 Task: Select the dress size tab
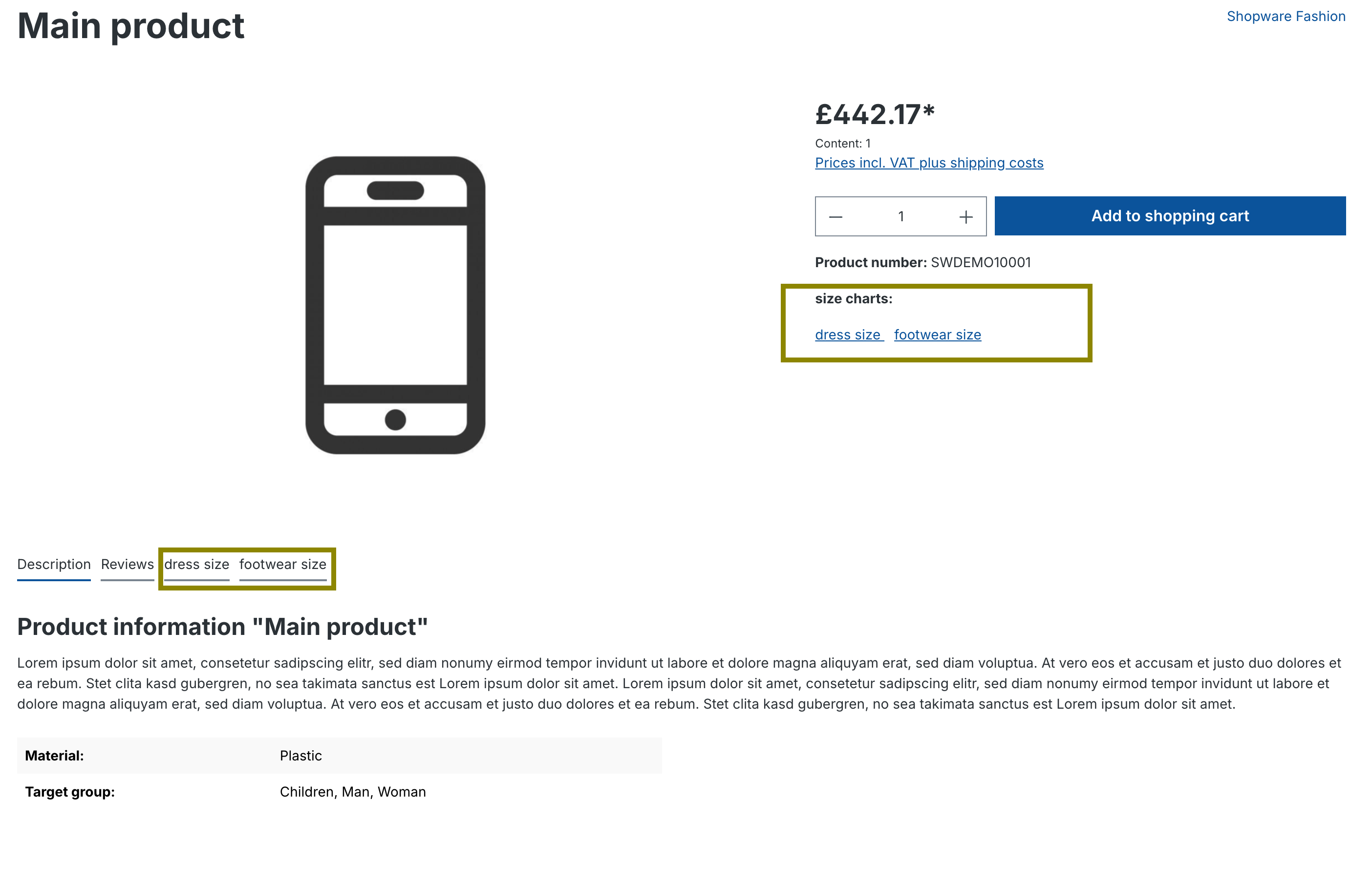(196, 564)
